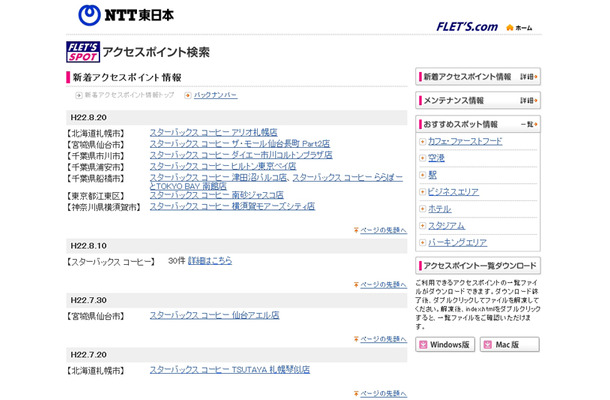Click ページの先頭へ under H22.7.20 section
The image size is (610, 400).
coord(383,394)
